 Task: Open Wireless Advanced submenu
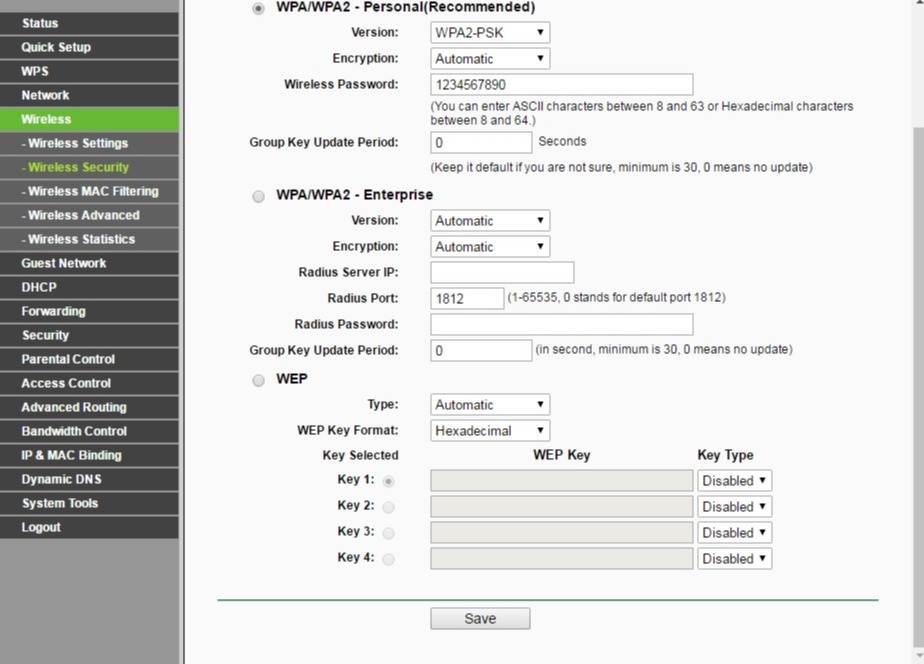tap(89, 216)
